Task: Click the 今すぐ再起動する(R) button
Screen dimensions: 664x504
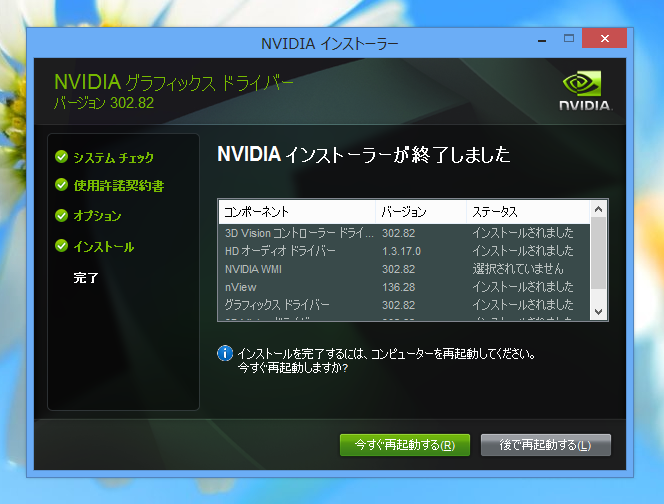Action: [x=405, y=445]
